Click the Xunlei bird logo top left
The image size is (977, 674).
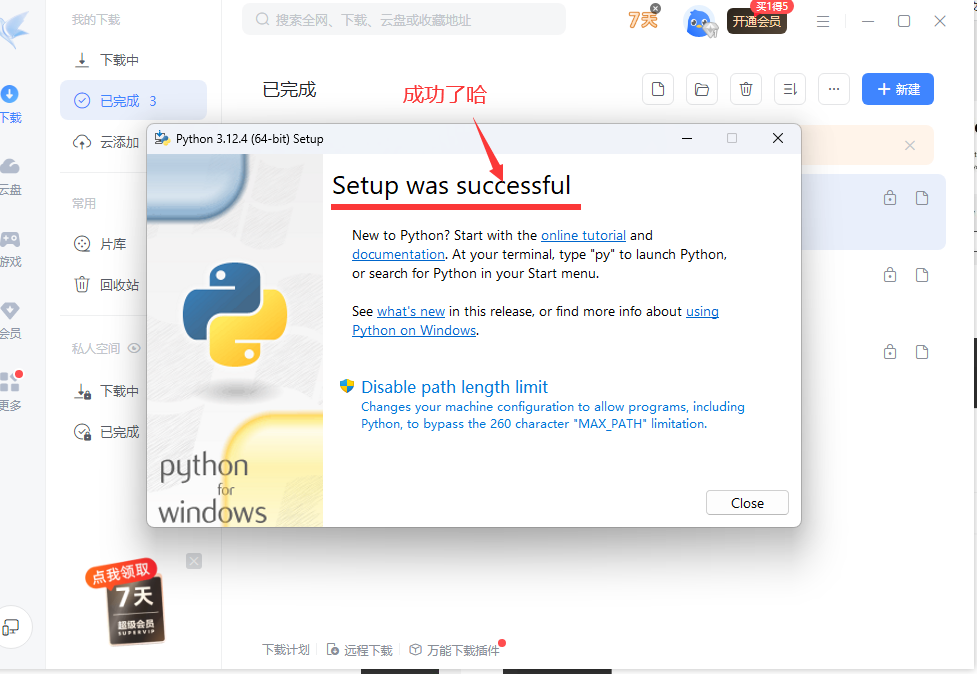[x=14, y=29]
